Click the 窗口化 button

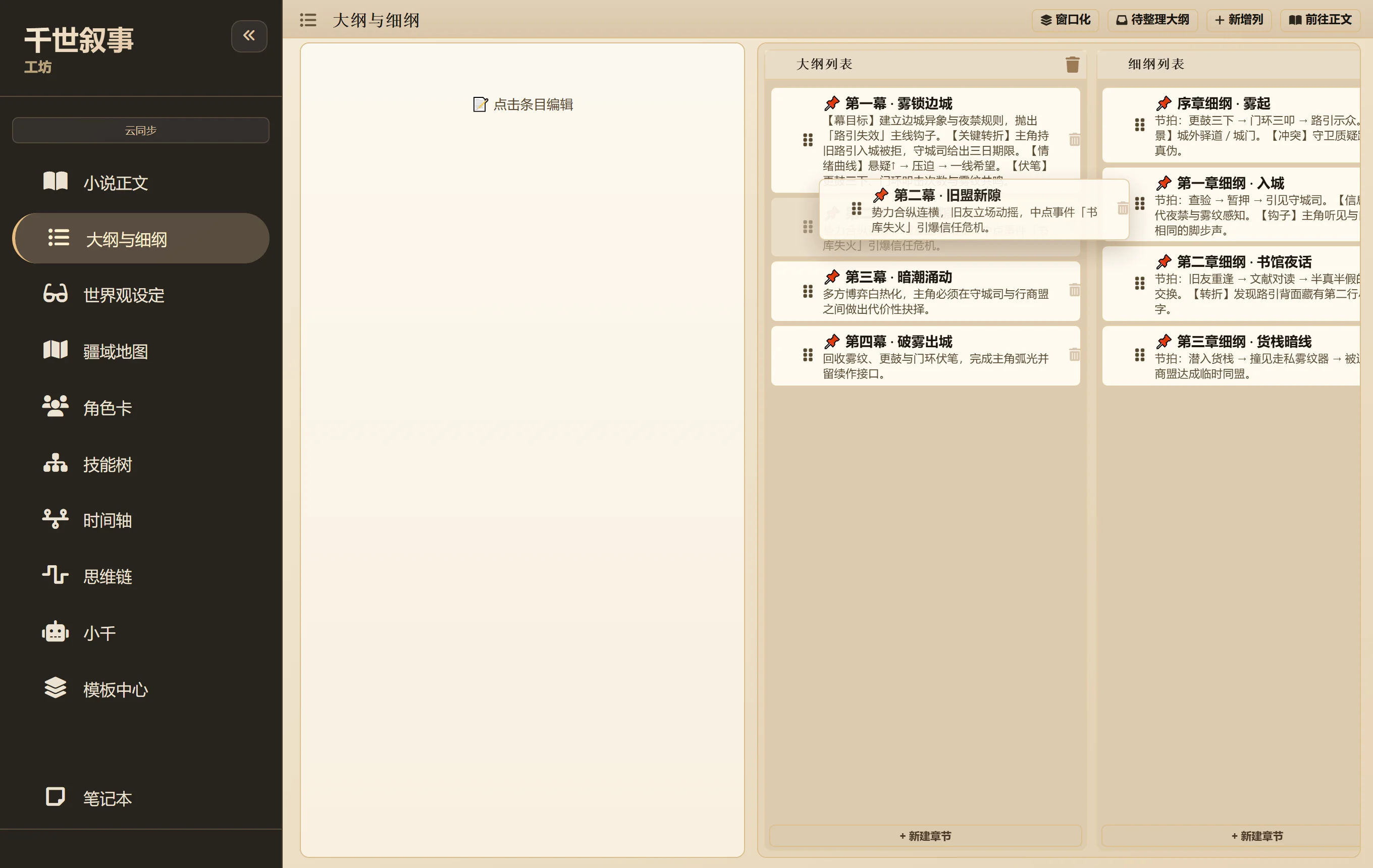coord(1065,20)
